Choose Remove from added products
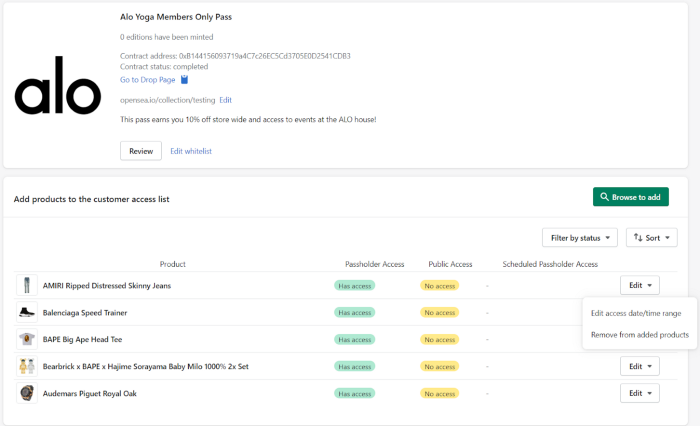This screenshot has width=700, height=426. 640,335
